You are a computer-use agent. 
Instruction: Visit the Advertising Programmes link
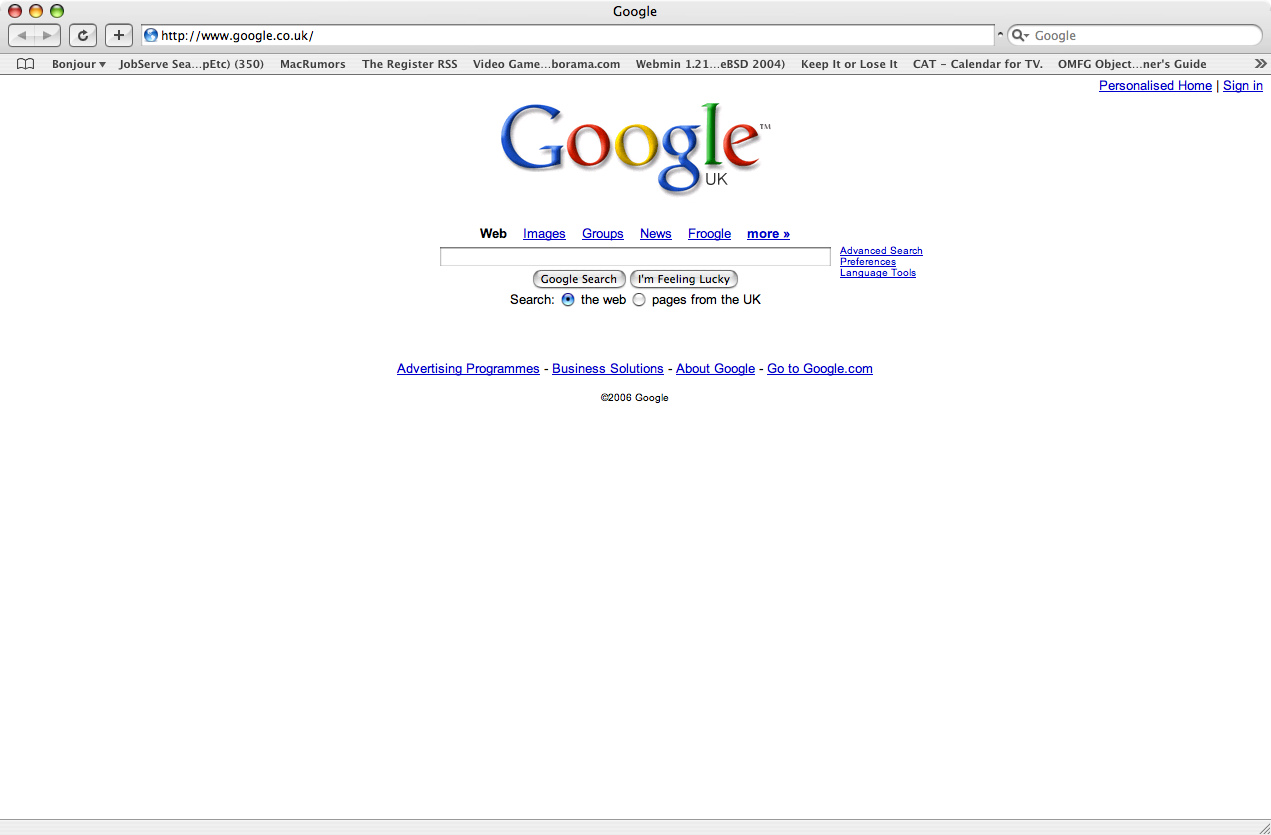click(x=468, y=369)
